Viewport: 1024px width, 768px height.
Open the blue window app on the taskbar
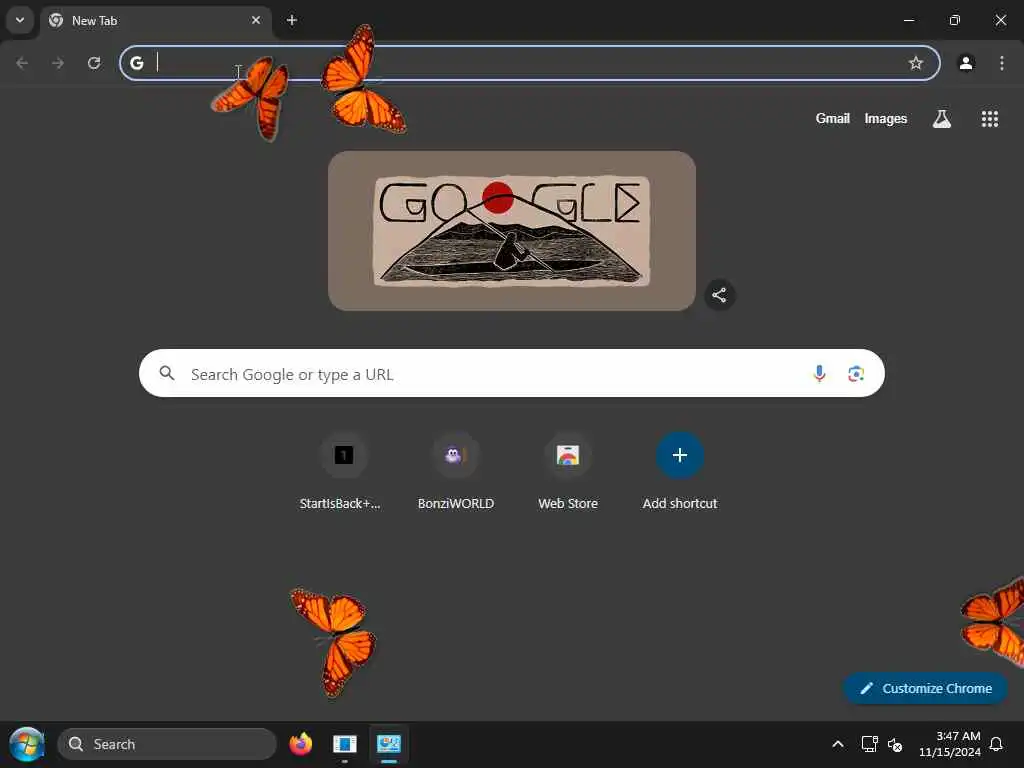[x=345, y=744]
